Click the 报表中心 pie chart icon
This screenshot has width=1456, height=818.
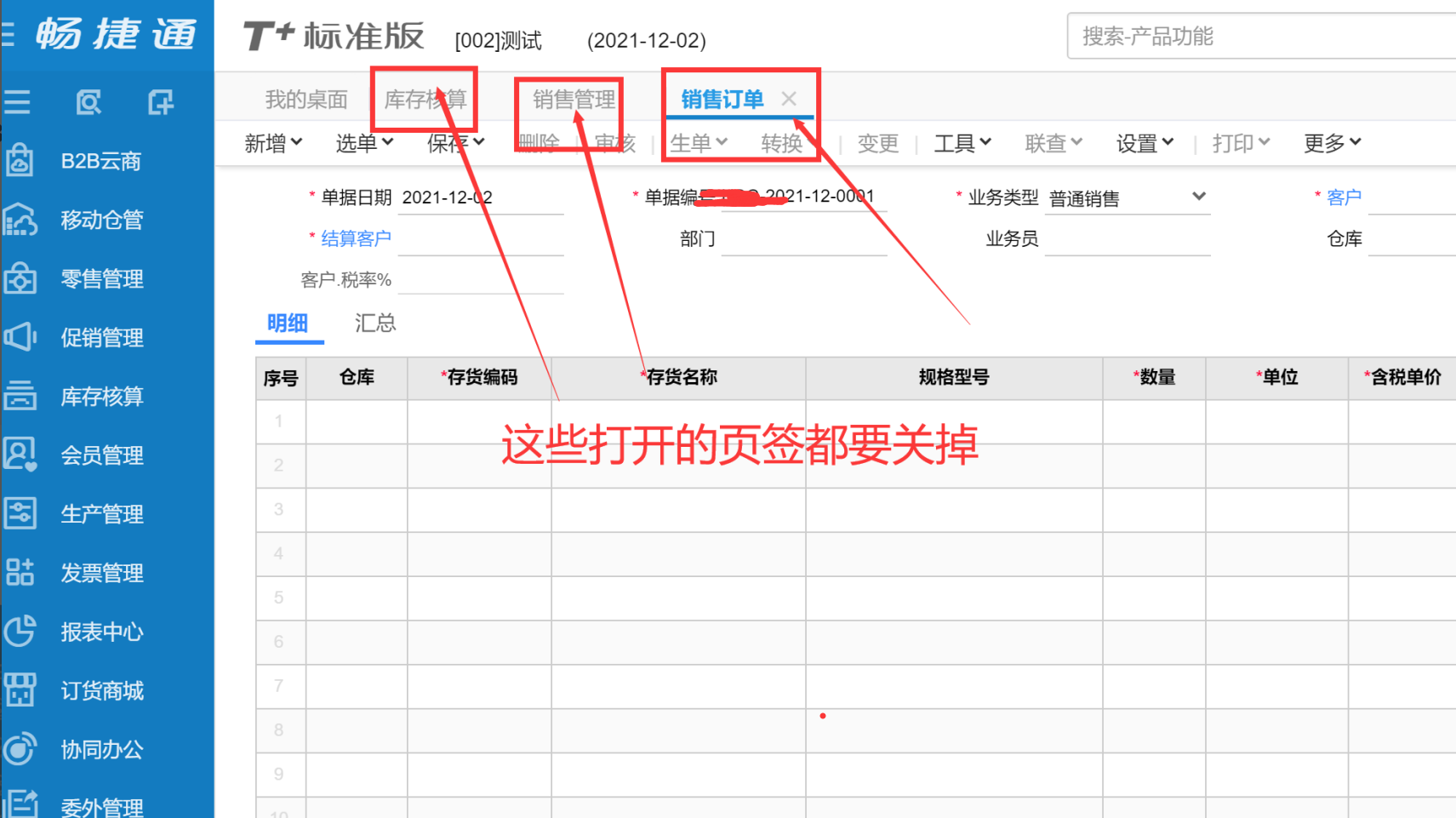[20, 632]
